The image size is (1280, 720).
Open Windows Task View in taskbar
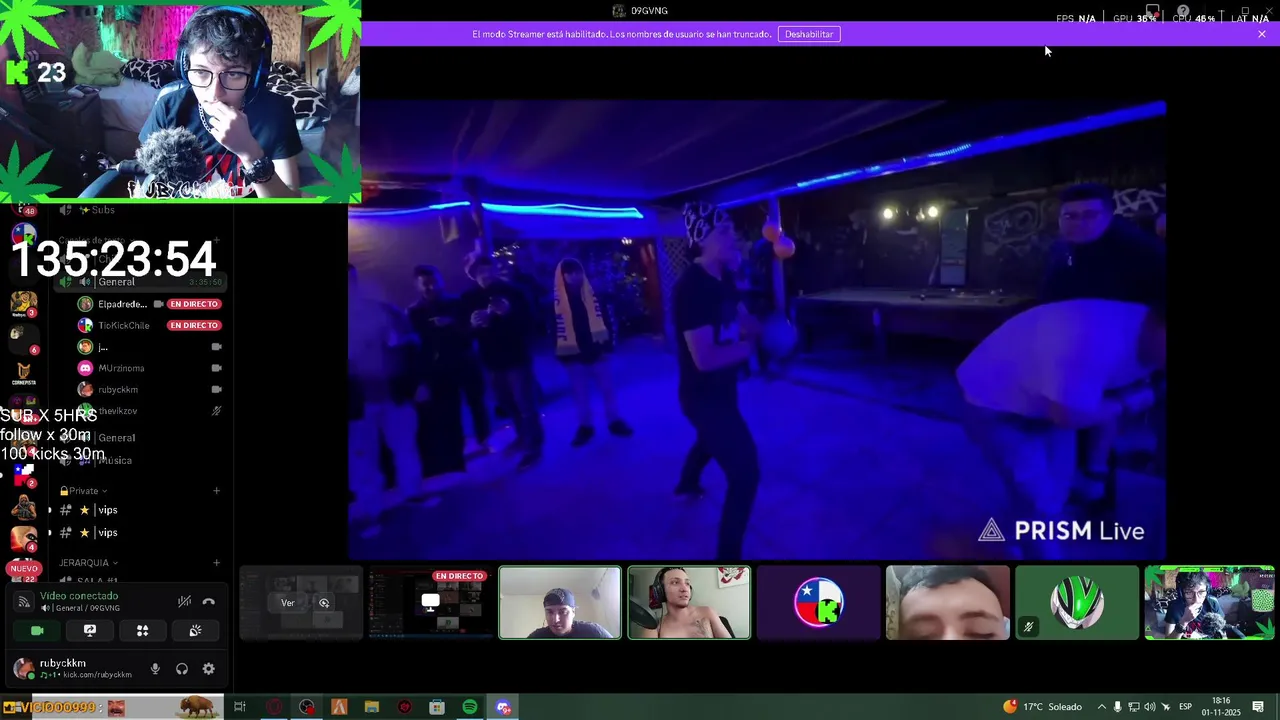pyautogui.click(x=240, y=707)
